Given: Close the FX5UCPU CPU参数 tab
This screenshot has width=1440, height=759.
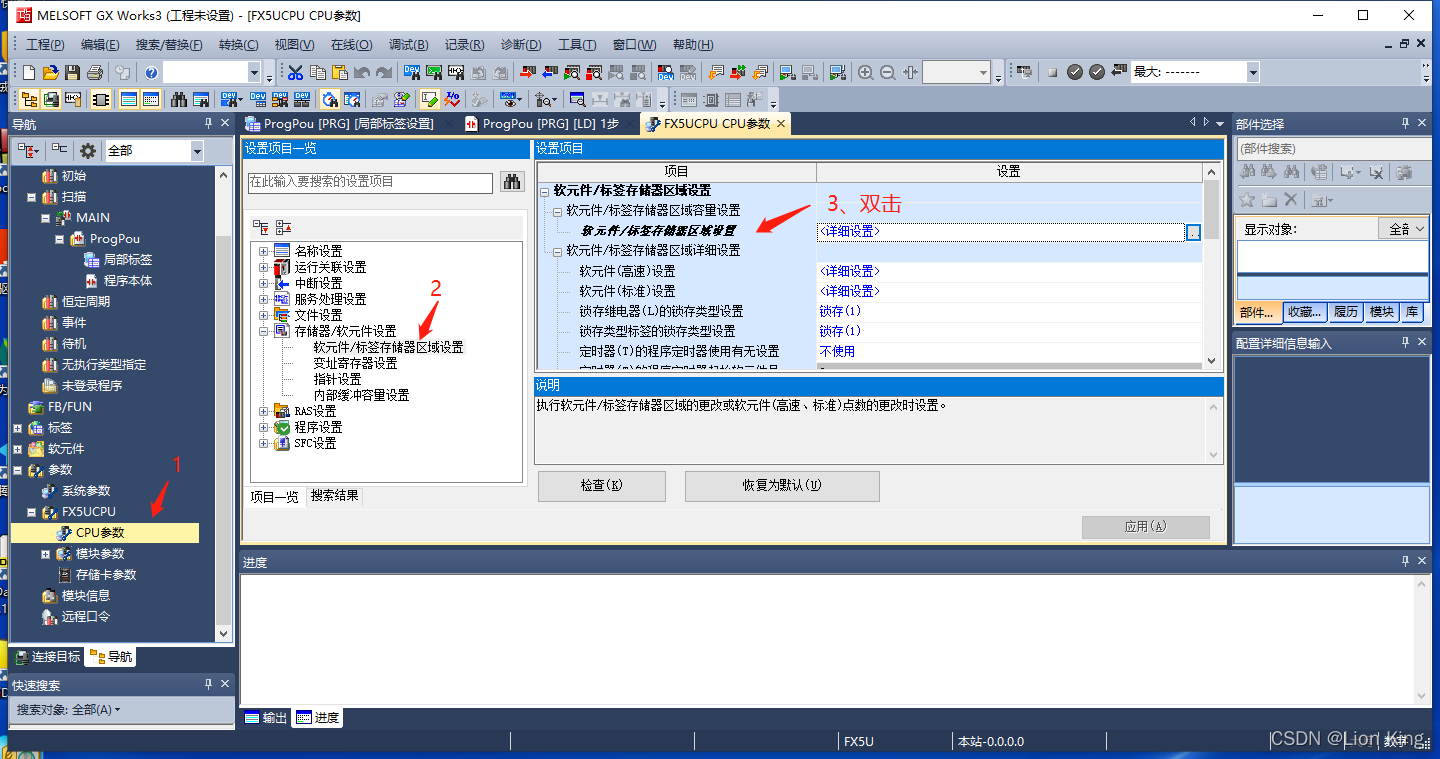Looking at the screenshot, I should [x=781, y=123].
